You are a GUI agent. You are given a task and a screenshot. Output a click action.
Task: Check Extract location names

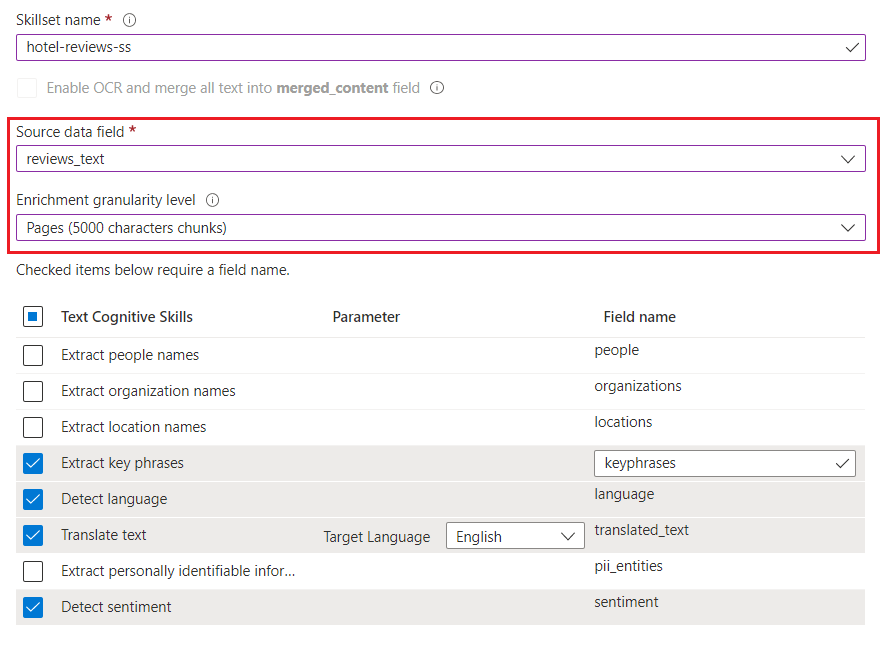click(x=31, y=427)
